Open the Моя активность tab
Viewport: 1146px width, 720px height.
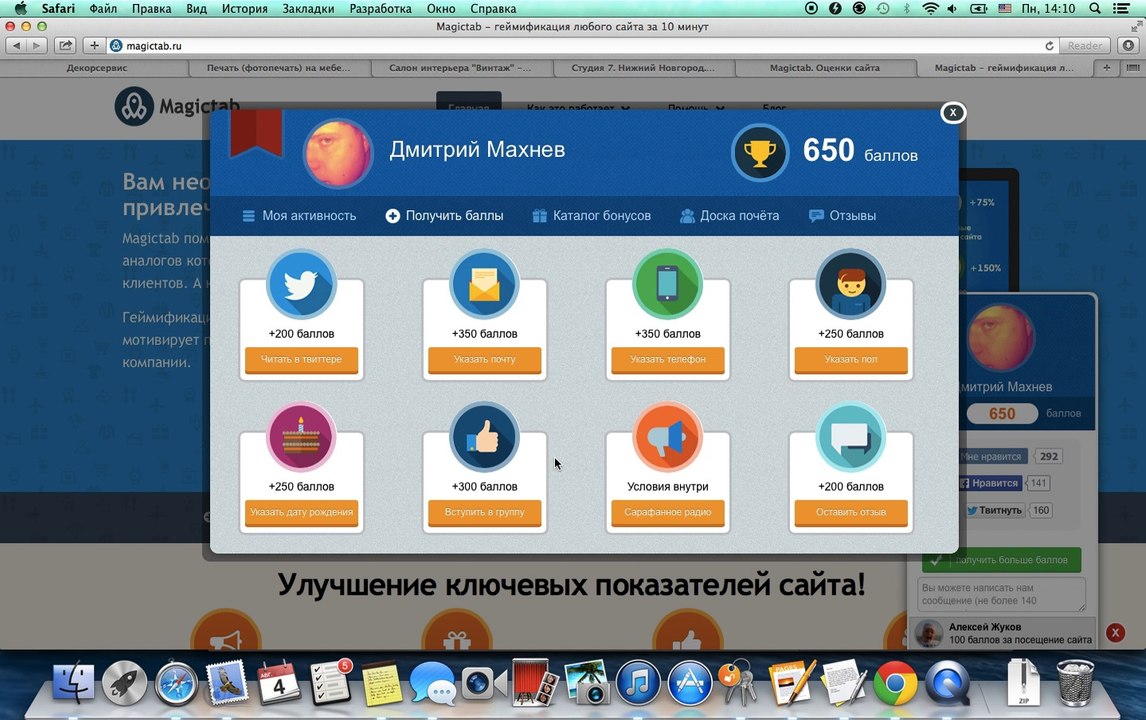[300, 216]
